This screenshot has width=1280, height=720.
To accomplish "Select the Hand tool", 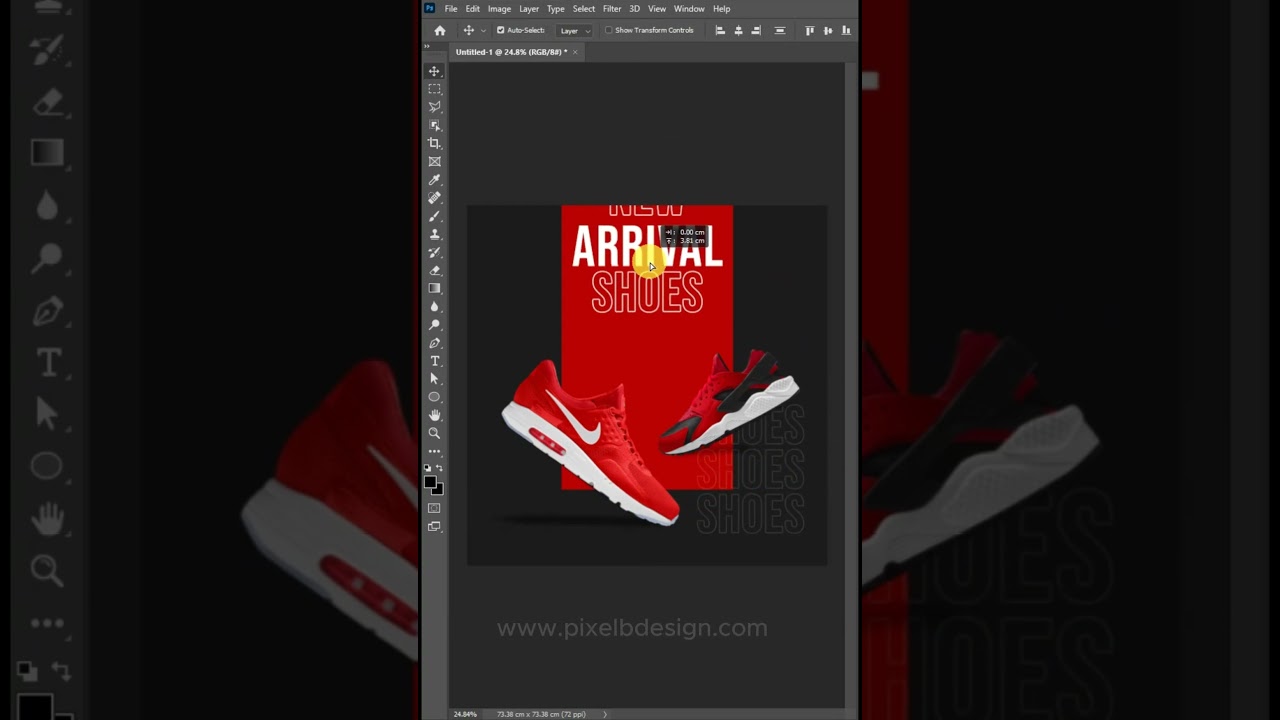I will (434, 415).
